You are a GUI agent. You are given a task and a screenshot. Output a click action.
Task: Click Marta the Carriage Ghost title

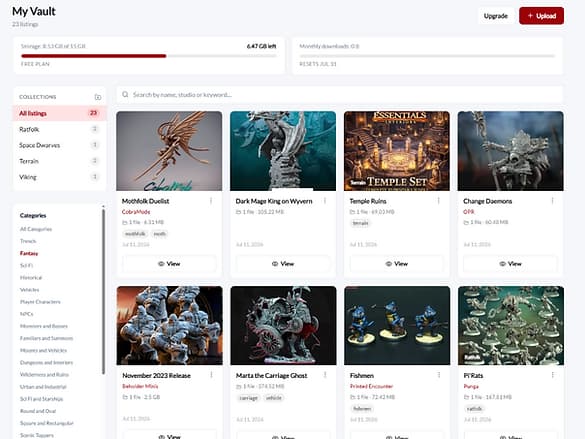[x=271, y=376]
